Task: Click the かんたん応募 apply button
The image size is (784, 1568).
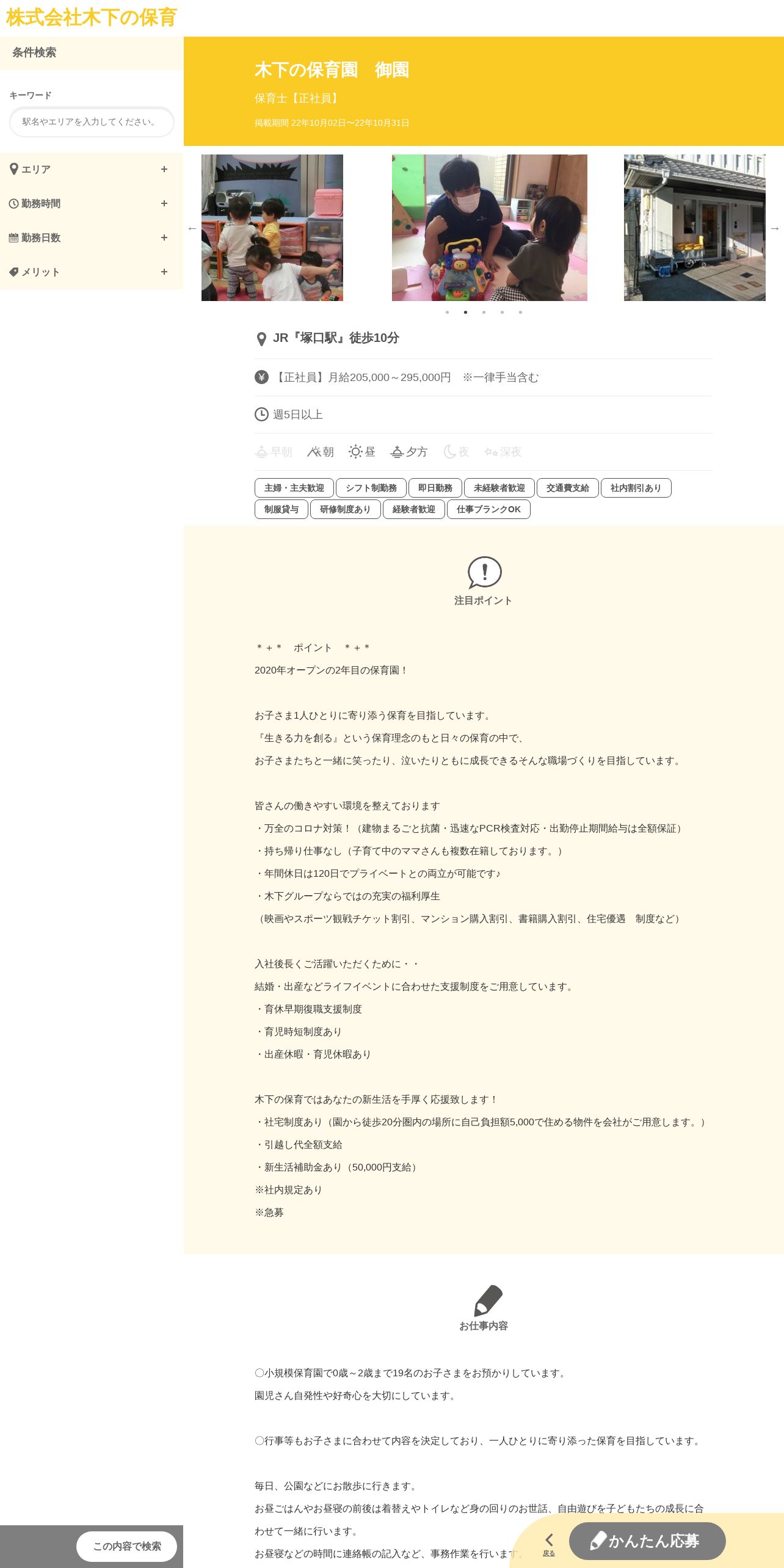Action: (x=647, y=1541)
